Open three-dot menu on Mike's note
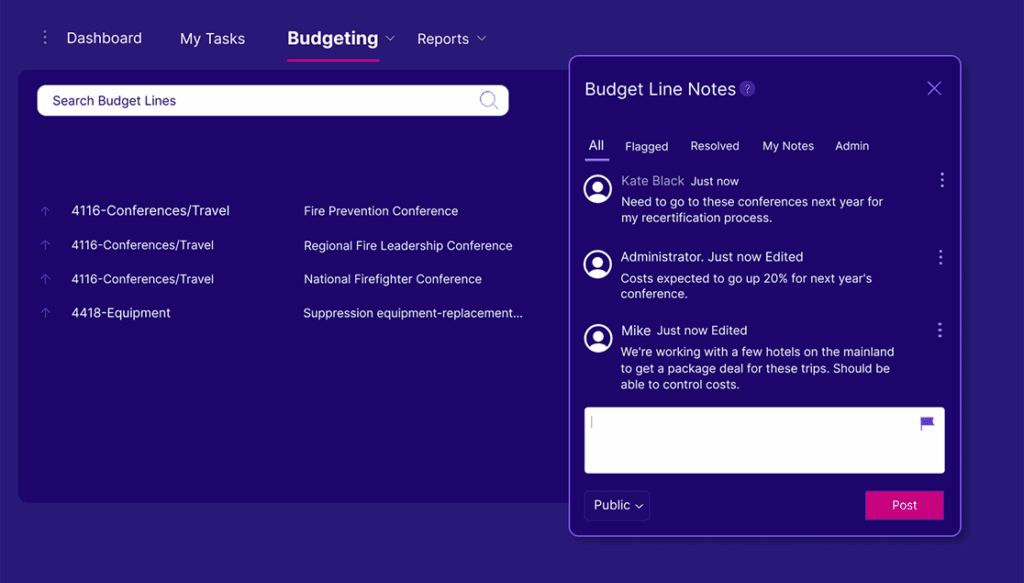This screenshot has height=583, width=1024. coord(940,330)
